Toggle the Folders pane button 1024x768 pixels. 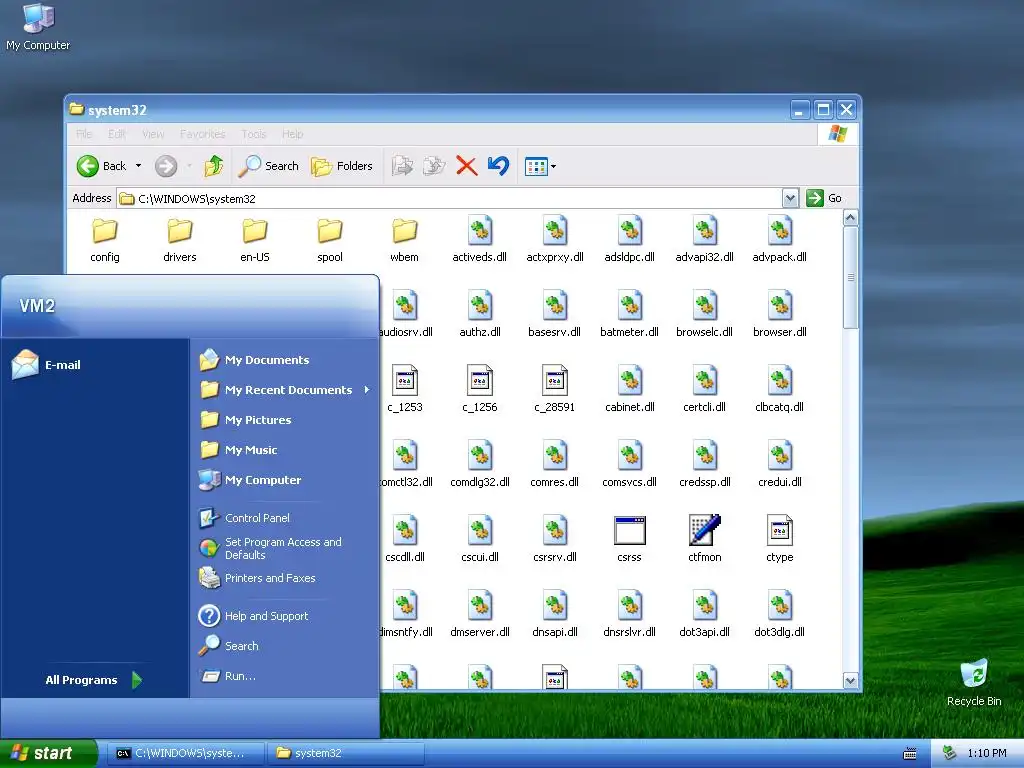pyautogui.click(x=342, y=166)
